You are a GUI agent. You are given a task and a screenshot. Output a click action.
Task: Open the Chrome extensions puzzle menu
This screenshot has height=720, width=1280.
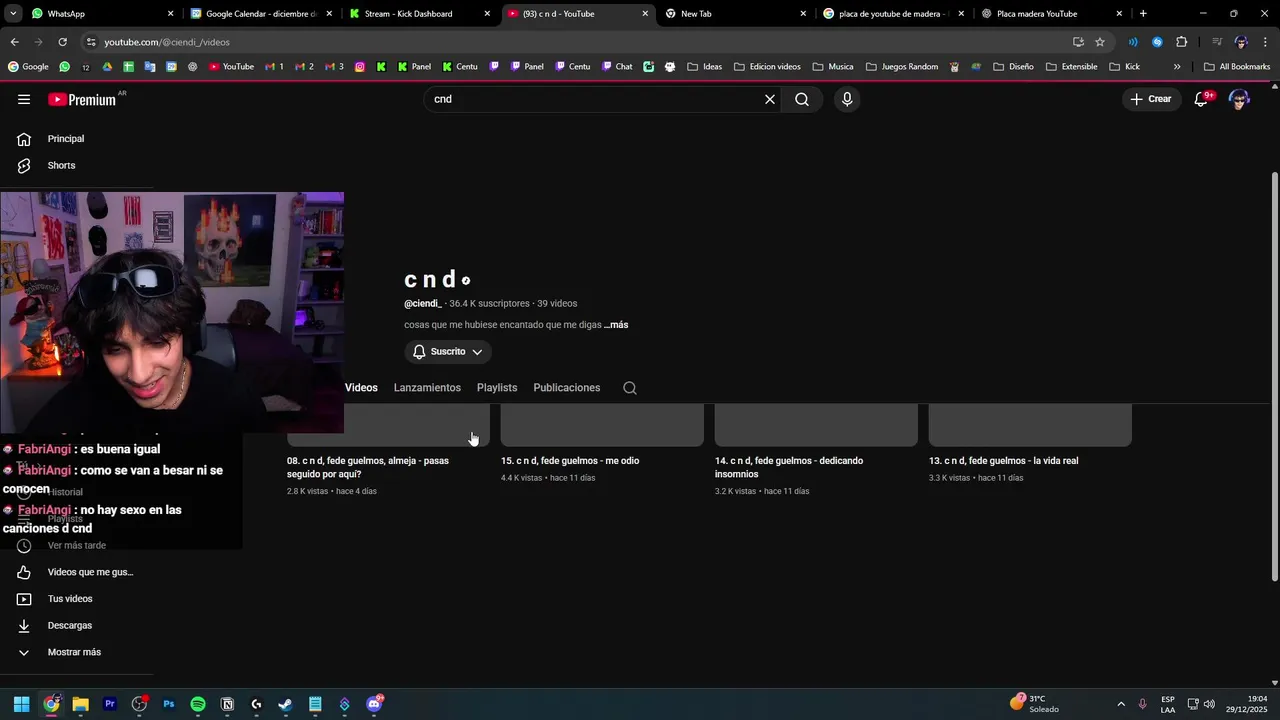(x=1182, y=42)
